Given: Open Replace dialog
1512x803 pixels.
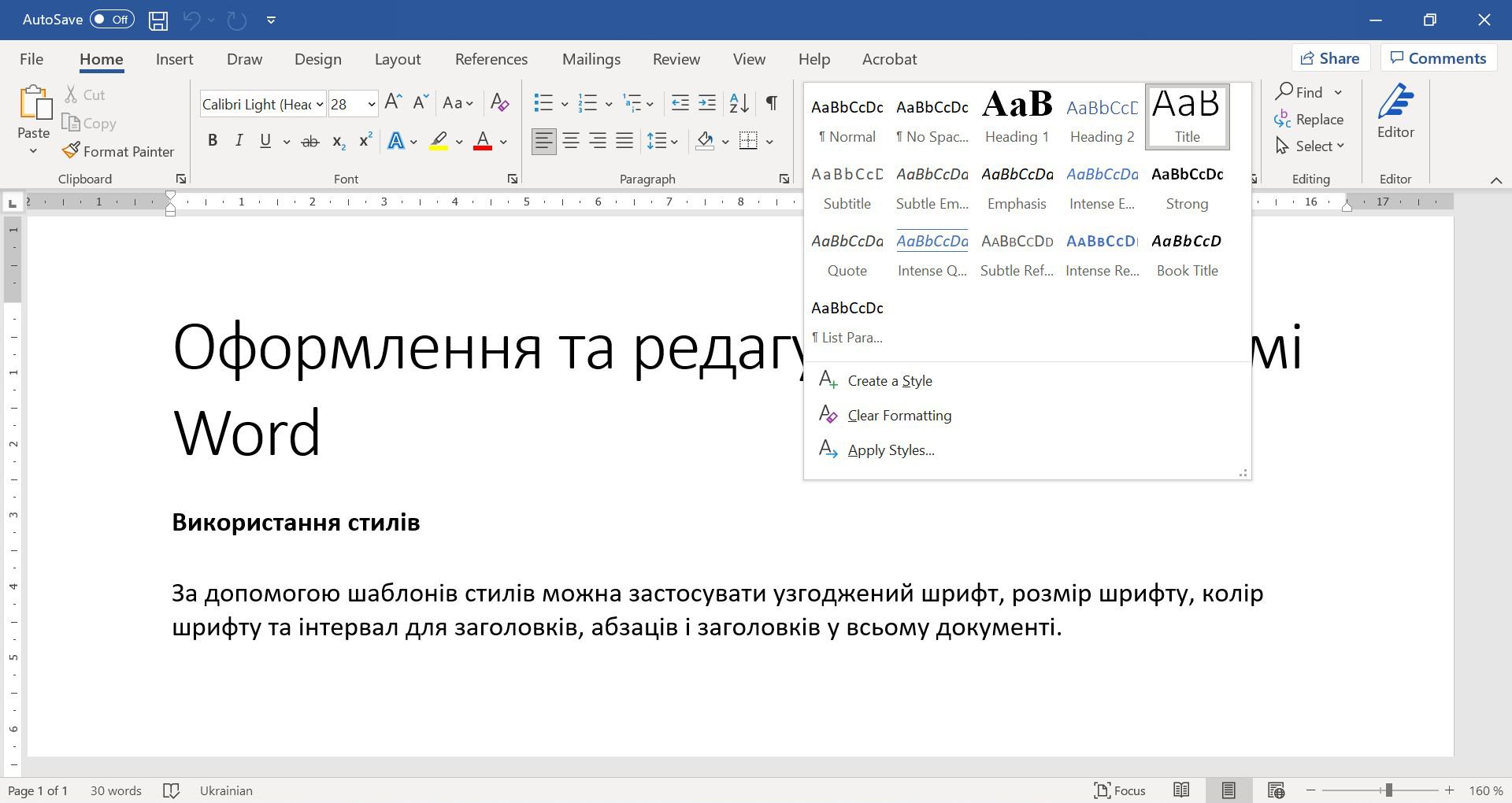Looking at the screenshot, I should pyautogui.click(x=1318, y=119).
